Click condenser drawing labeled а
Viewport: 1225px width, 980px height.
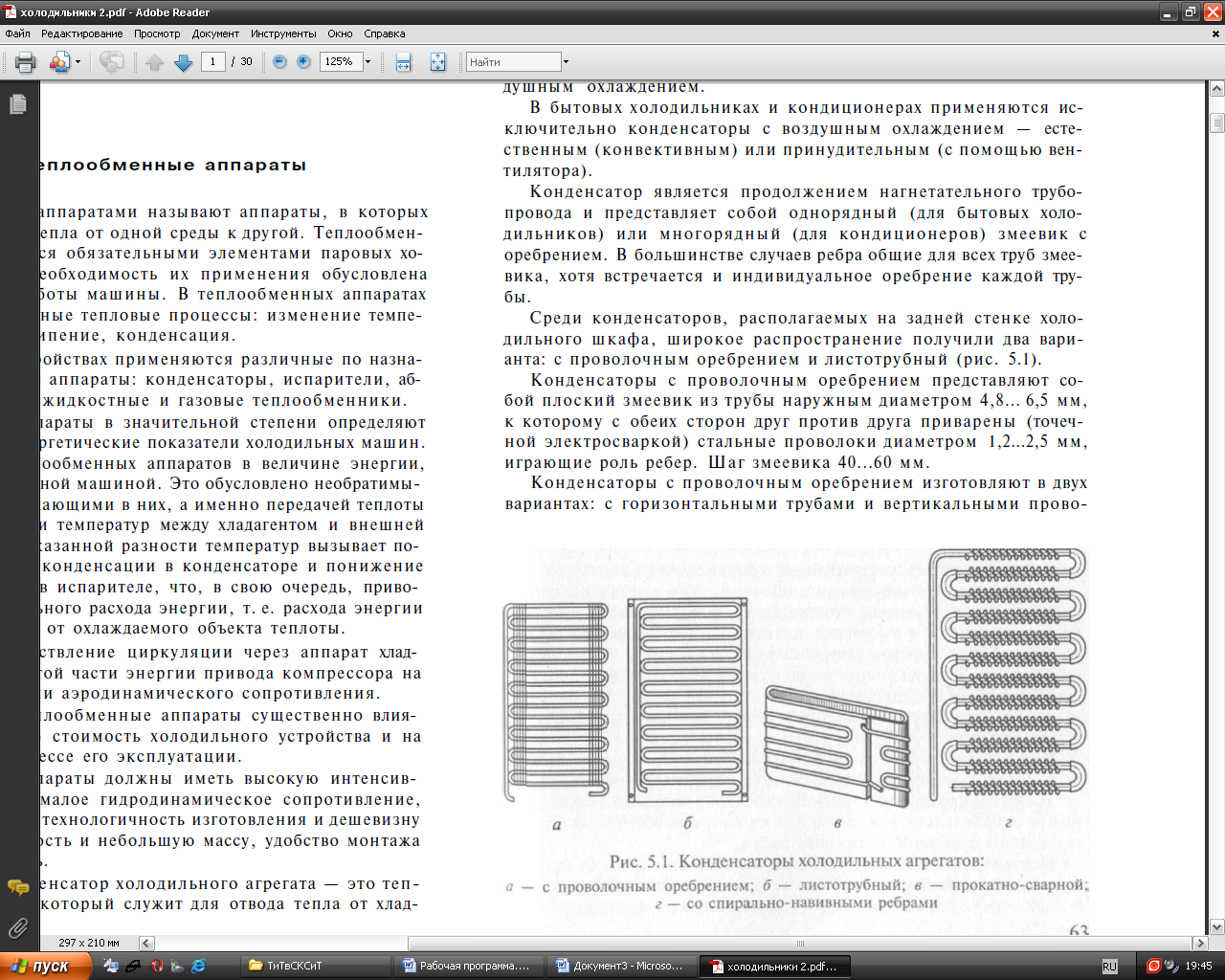(x=557, y=702)
